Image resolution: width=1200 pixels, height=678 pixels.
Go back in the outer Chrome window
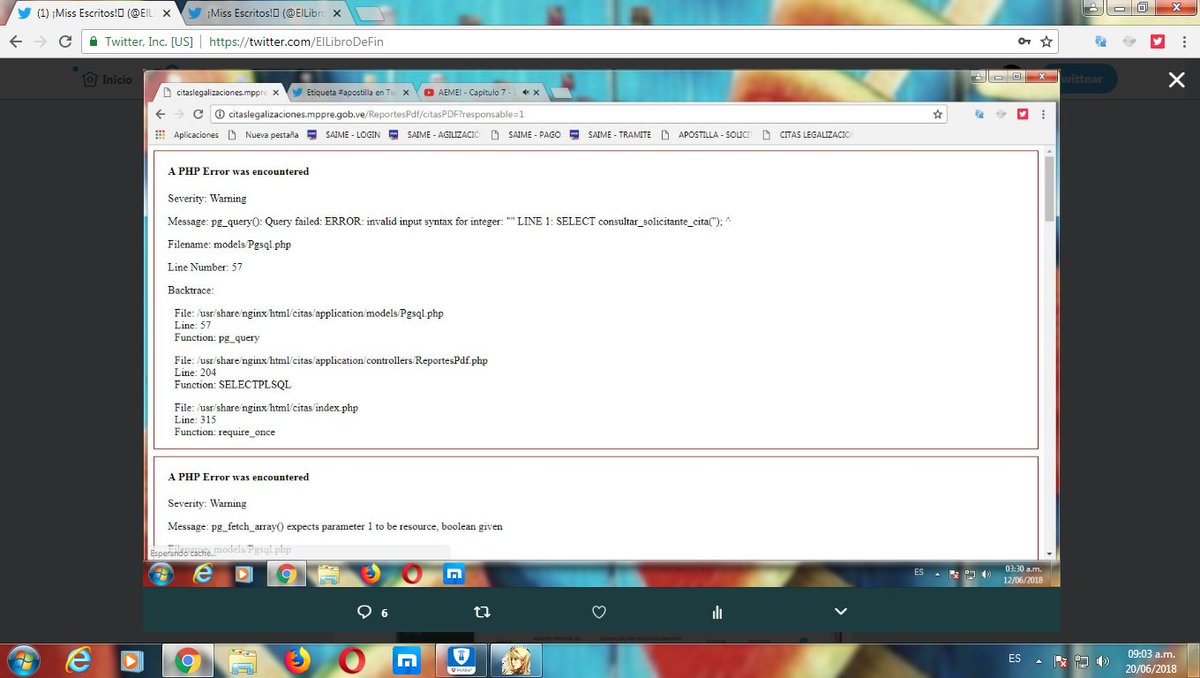click(x=15, y=42)
